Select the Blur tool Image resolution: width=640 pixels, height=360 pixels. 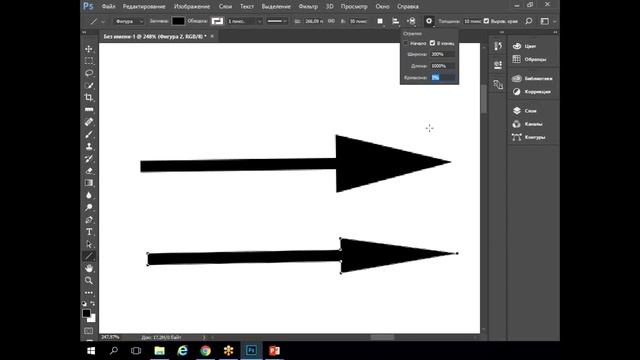(89, 195)
